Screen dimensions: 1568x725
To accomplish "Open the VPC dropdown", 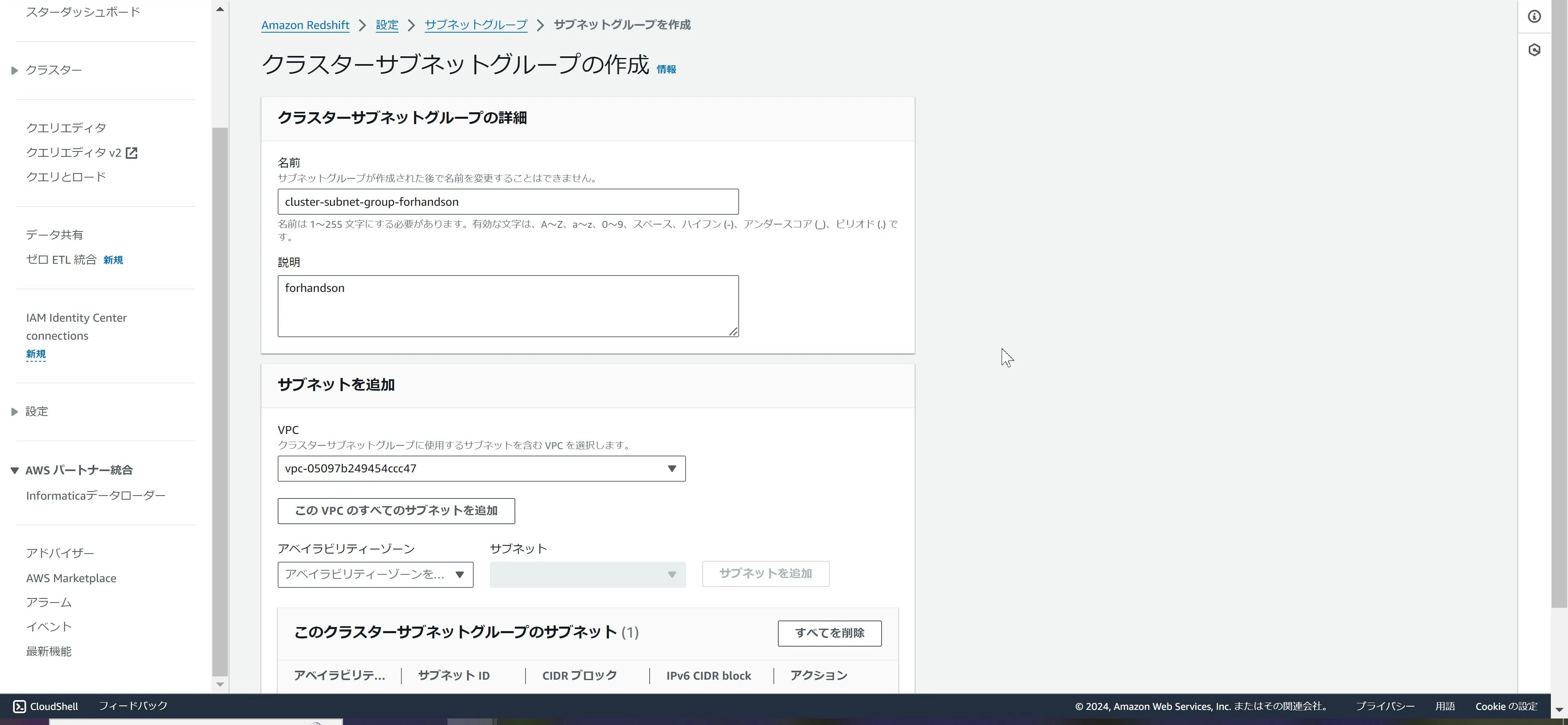I will click(x=481, y=469).
